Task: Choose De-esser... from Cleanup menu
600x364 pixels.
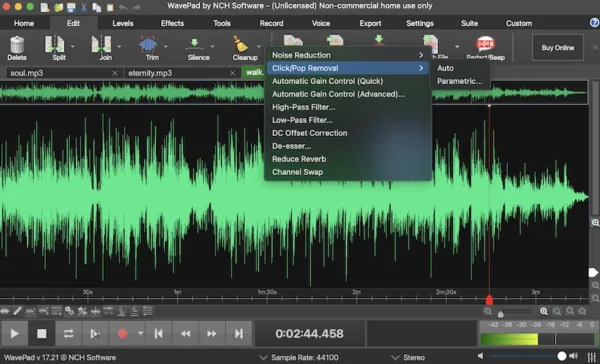Action: [348, 146]
